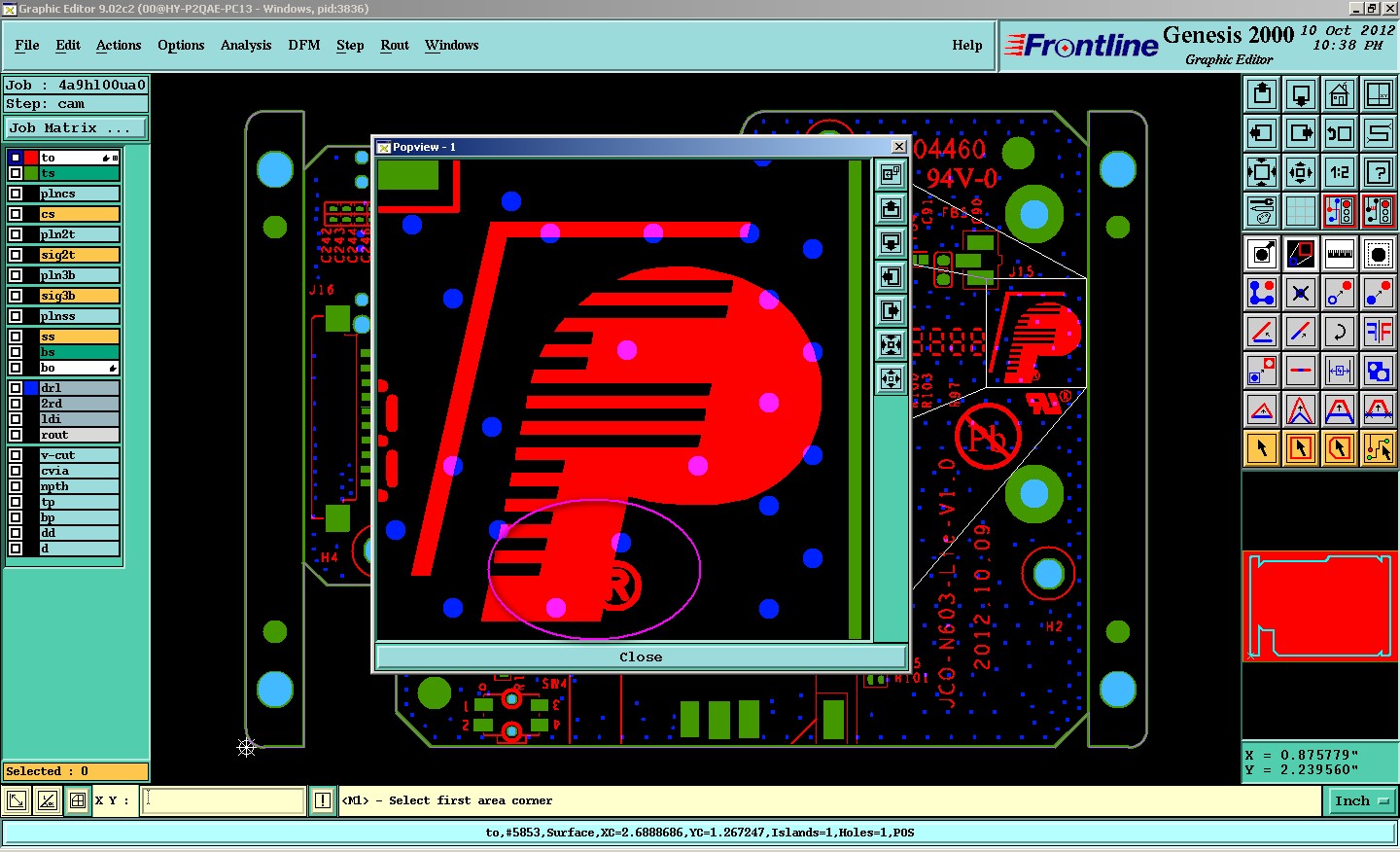Select the sig3b layer name
This screenshot has width=1400, height=852.
click(x=79, y=296)
